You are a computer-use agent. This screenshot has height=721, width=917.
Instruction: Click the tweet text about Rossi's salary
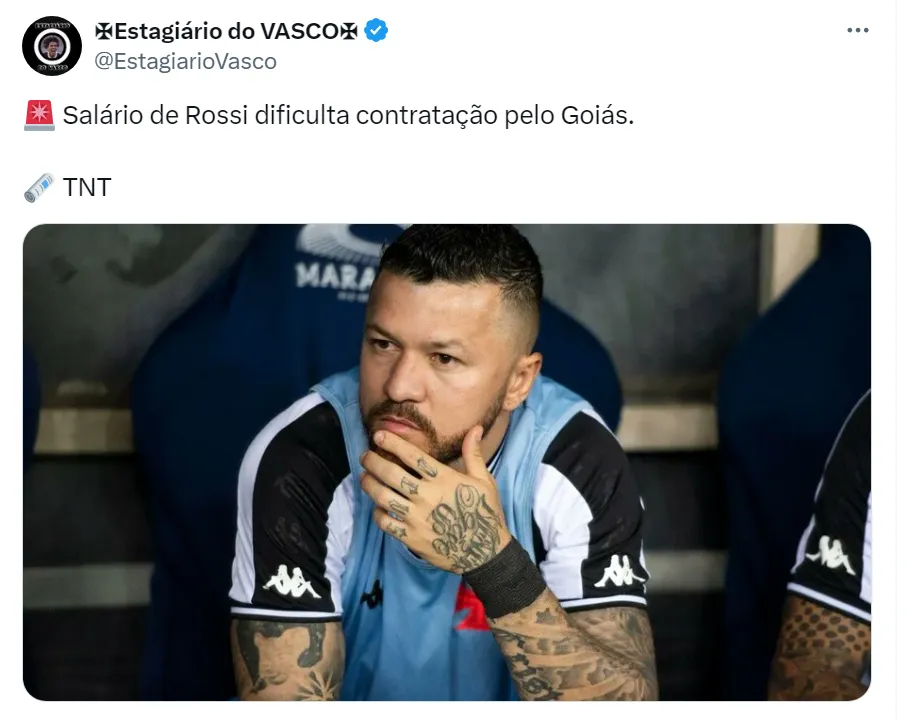pyautogui.click(x=349, y=115)
